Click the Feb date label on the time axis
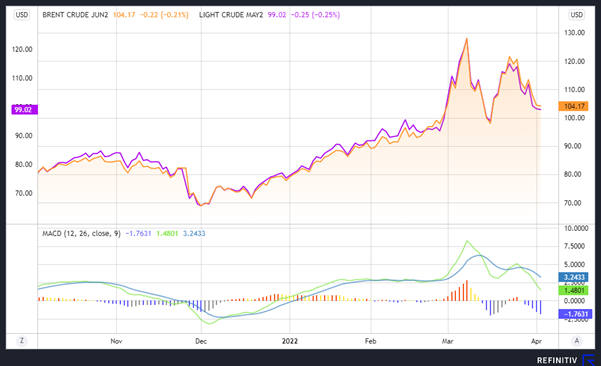 point(371,341)
